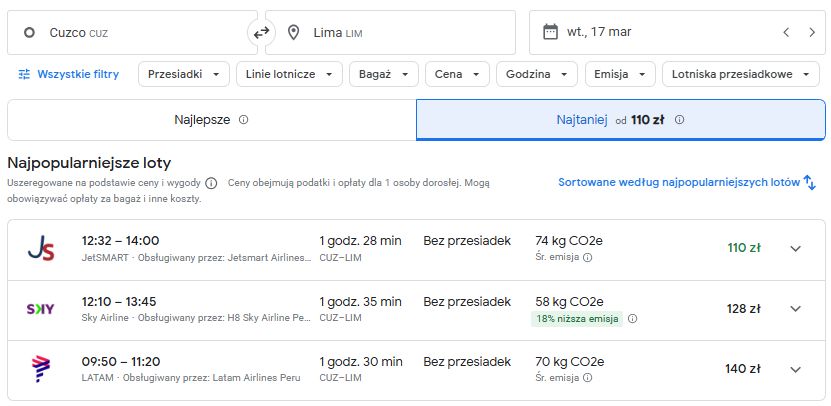The height and width of the screenshot is (406, 831).
Task: Click info icon after 'ceny i wygody'
Action: (x=211, y=183)
